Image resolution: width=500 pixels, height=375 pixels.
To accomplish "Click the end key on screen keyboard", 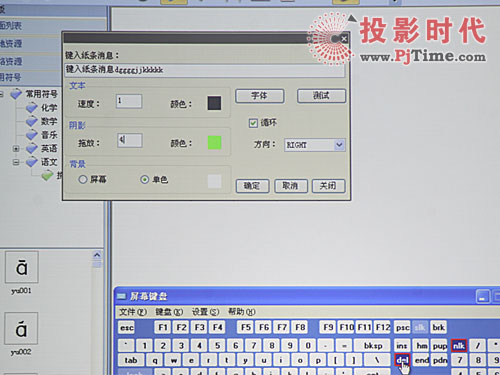I will [x=421, y=360].
